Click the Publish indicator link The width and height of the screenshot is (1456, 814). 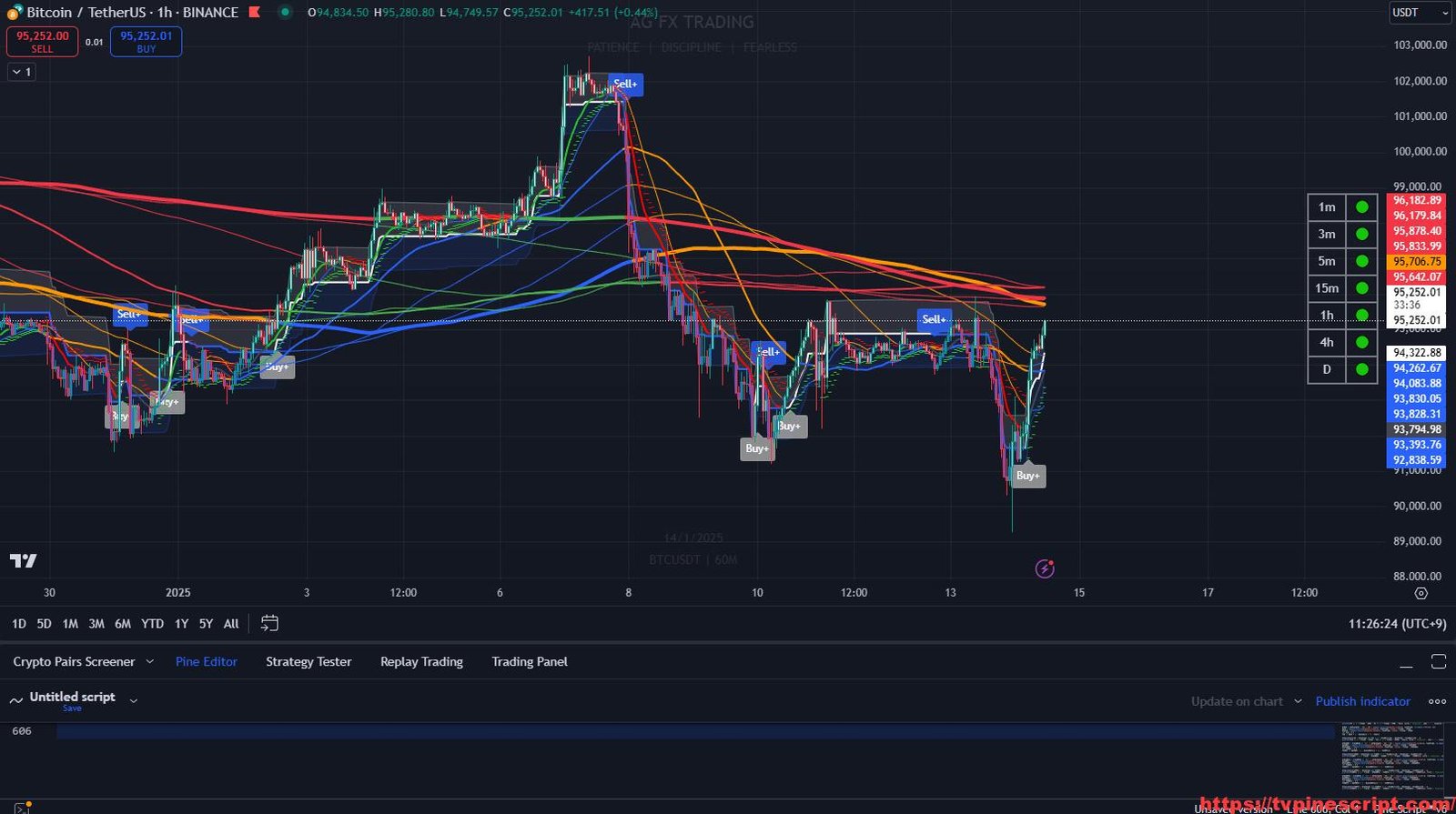tap(1362, 701)
